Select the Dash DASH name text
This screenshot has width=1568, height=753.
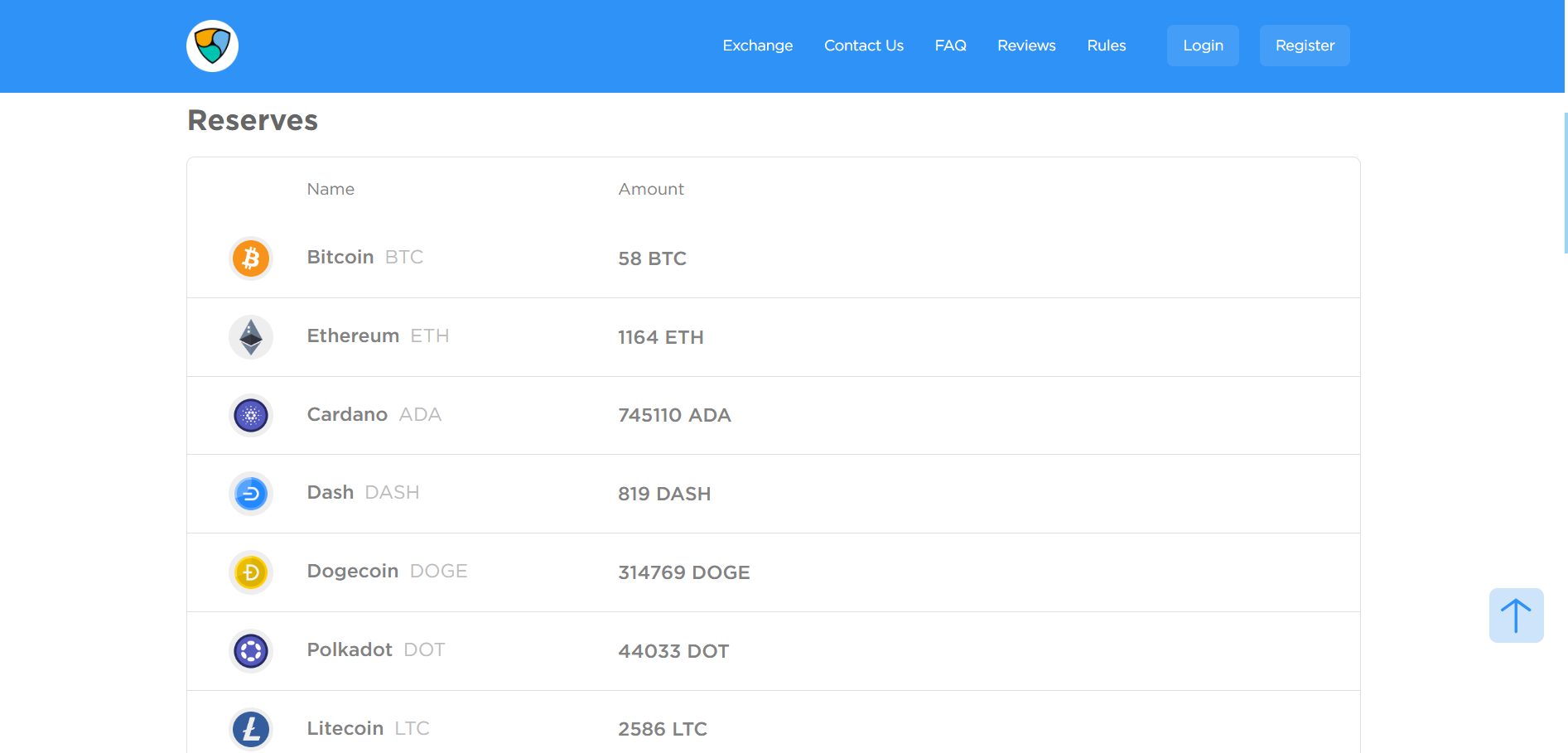363,492
